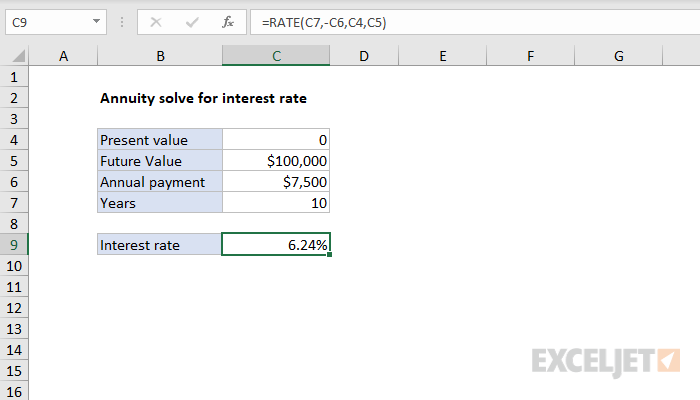Select column A header
700x400 pixels.
coord(63,56)
